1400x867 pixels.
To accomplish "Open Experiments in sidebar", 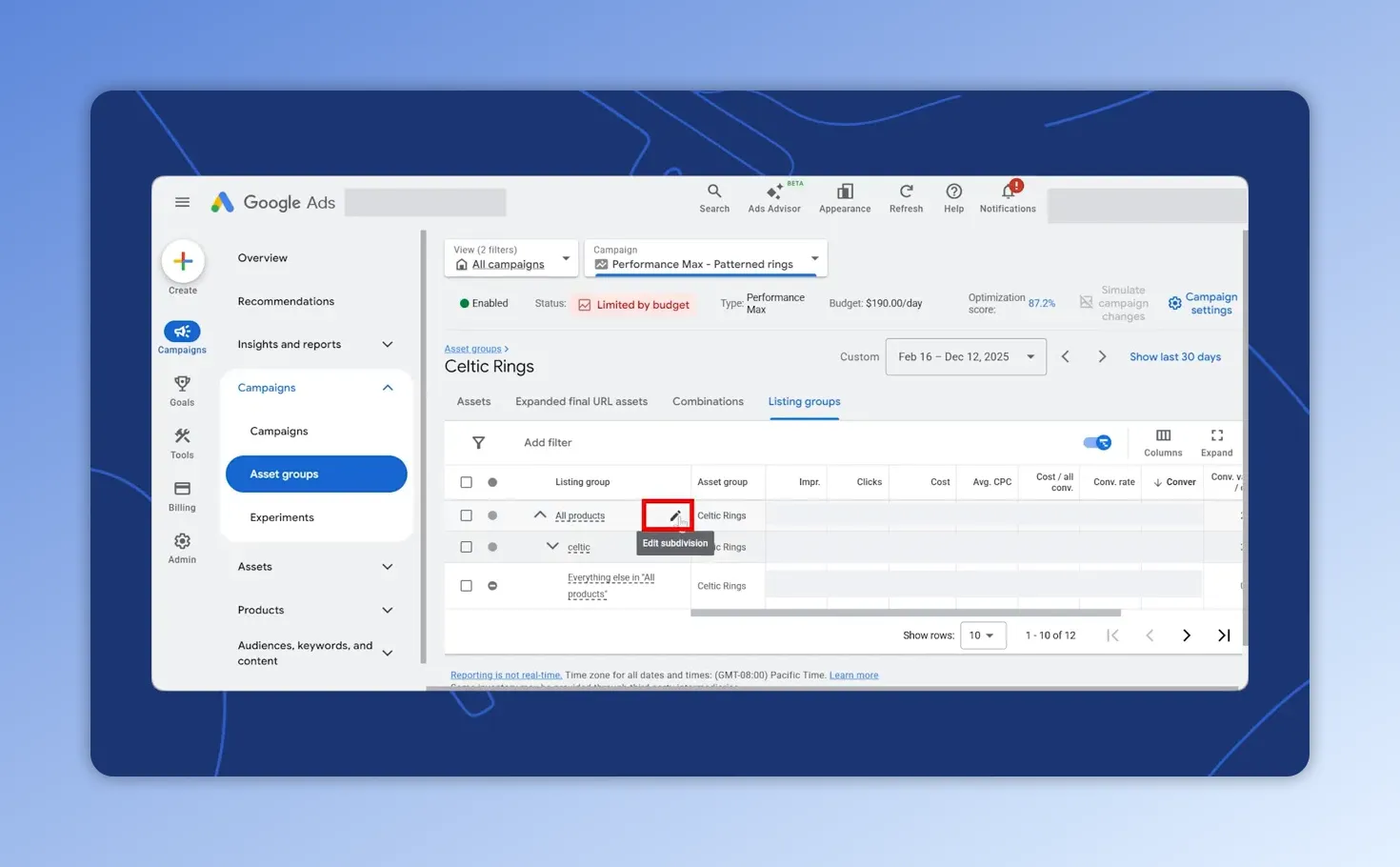I will (282, 517).
